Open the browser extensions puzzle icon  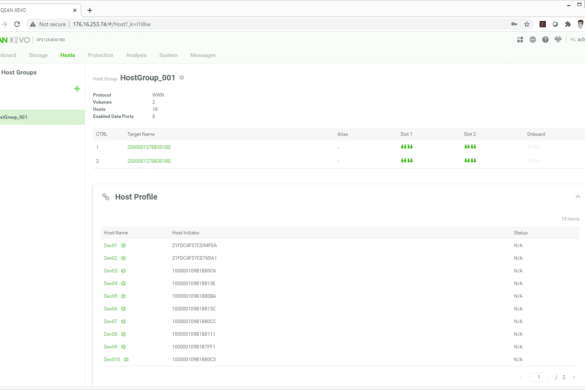click(x=568, y=24)
